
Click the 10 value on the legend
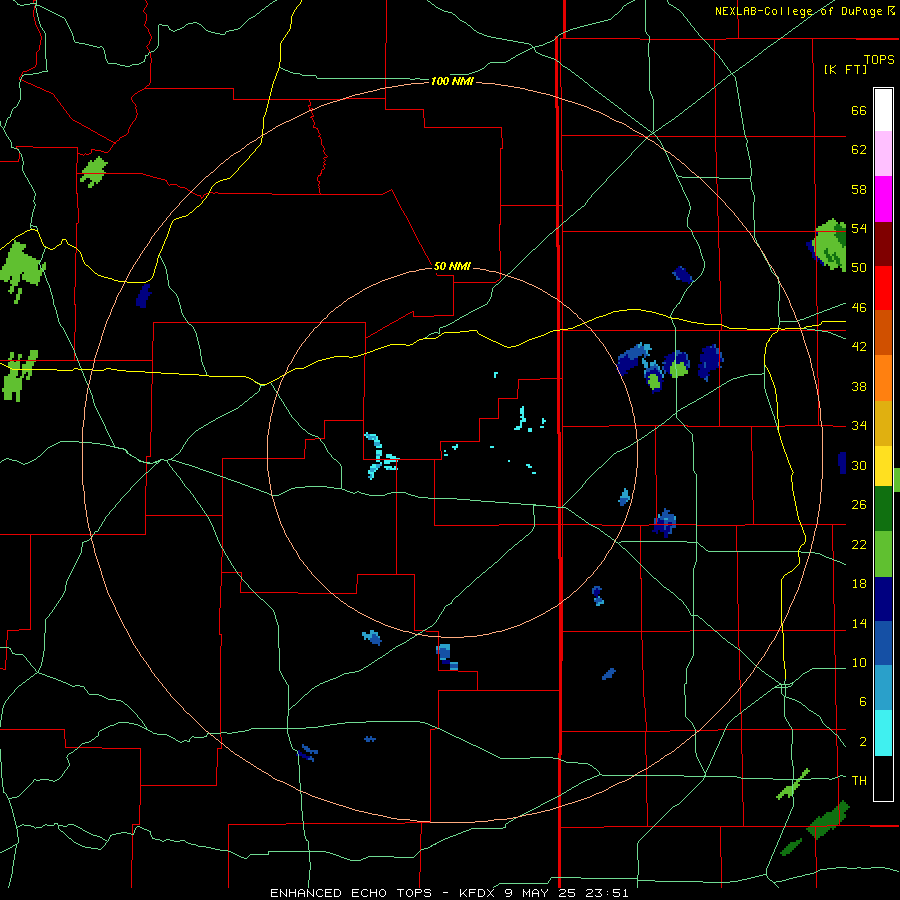[859, 663]
